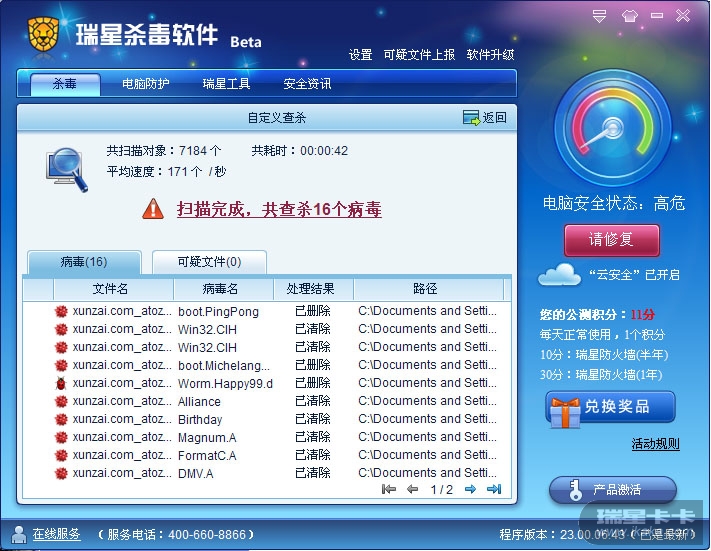Open 安全资讯 tab

coord(307,84)
